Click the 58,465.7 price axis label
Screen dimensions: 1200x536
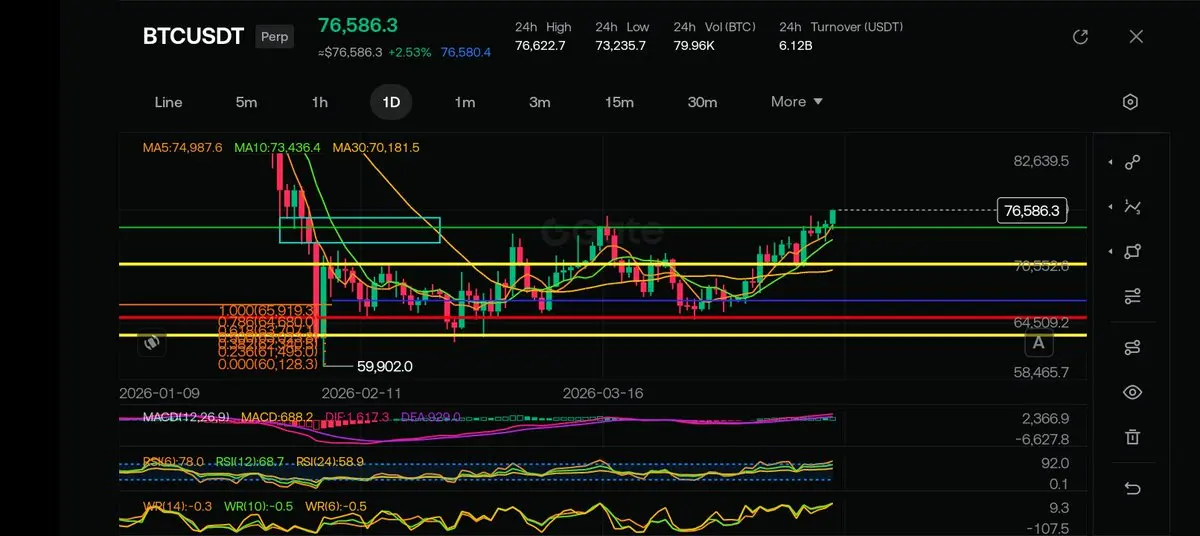click(x=1041, y=372)
